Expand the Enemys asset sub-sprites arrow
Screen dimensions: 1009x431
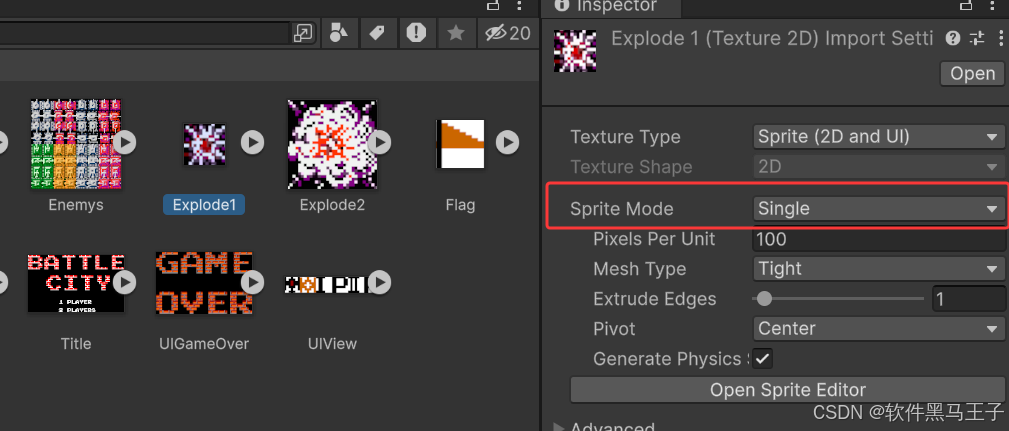coord(124,142)
